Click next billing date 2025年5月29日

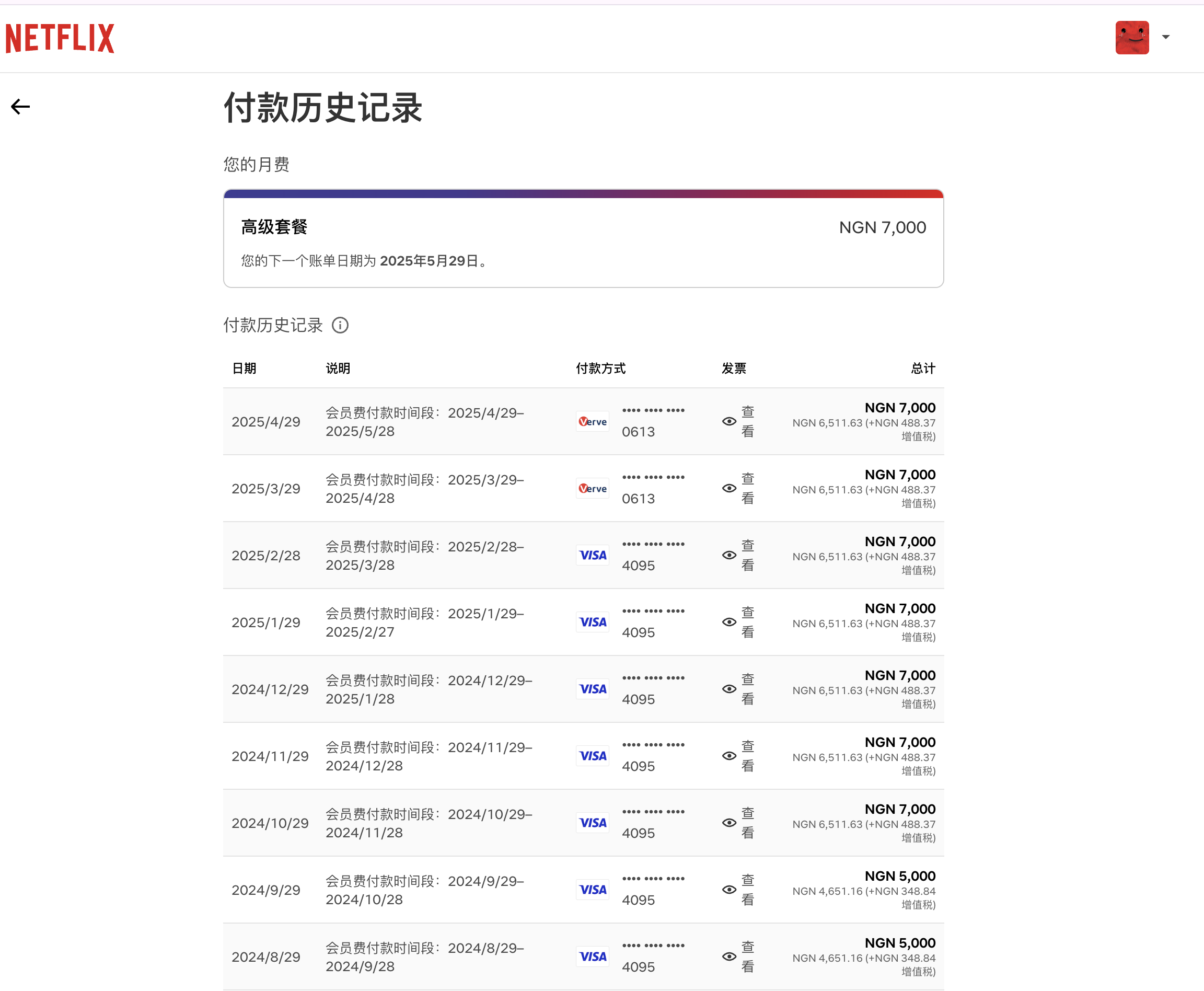point(429,261)
